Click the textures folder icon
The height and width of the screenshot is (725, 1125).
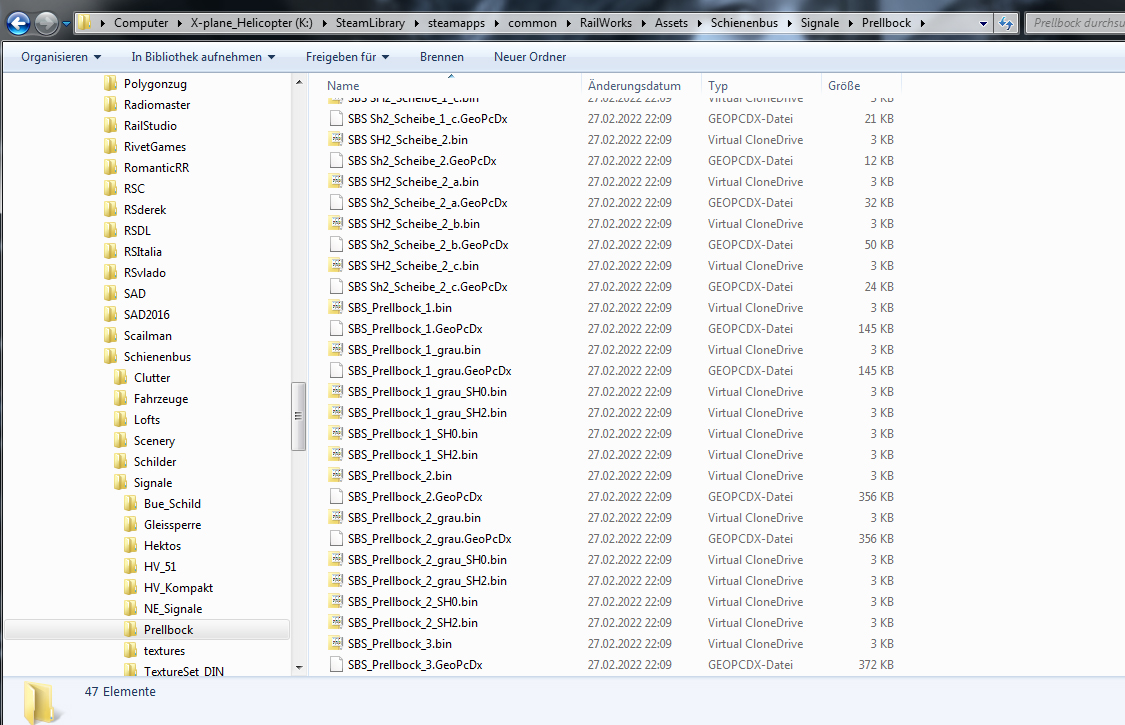[x=131, y=651]
